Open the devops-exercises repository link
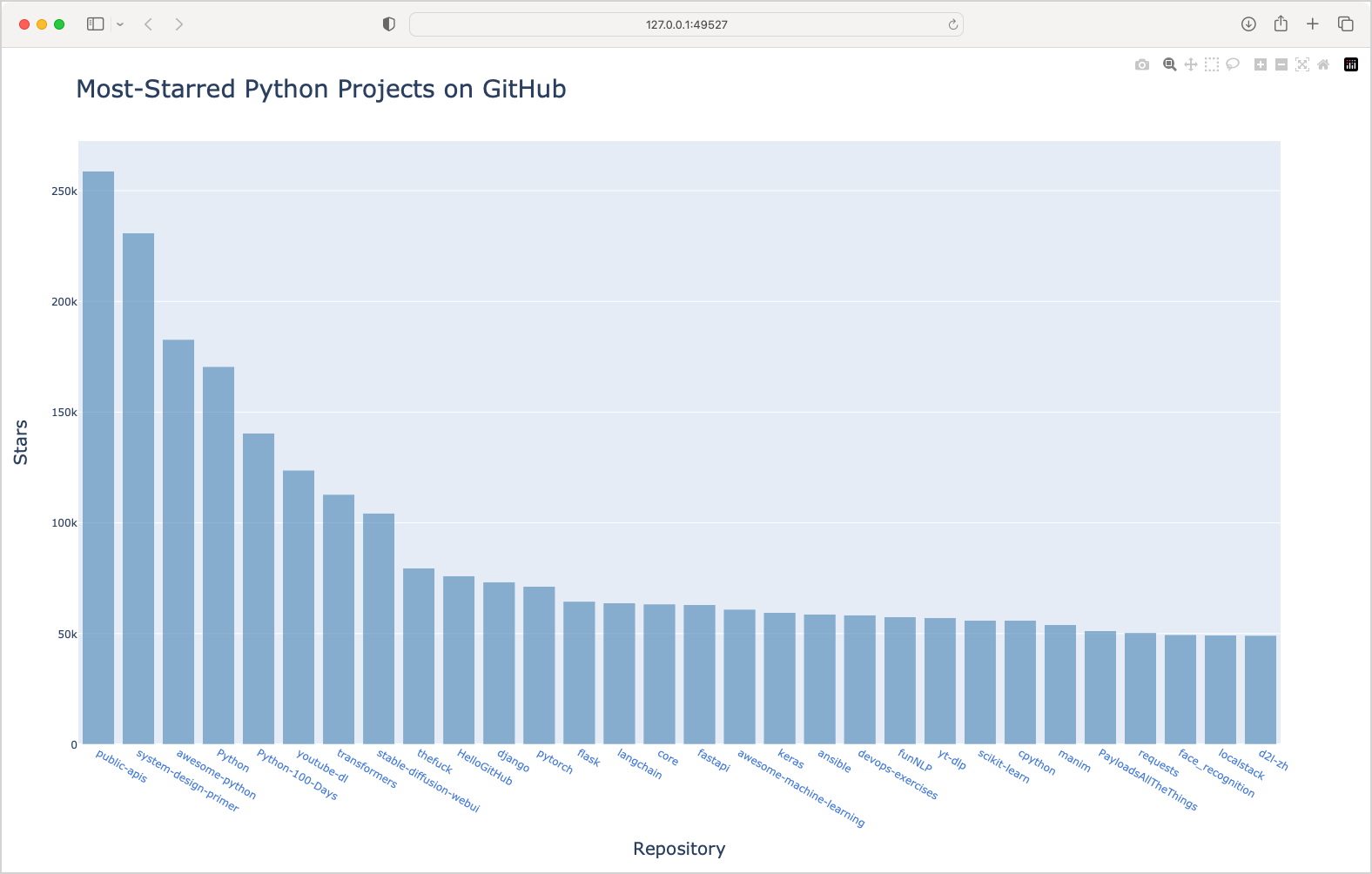The height and width of the screenshot is (874, 1372). [x=898, y=775]
